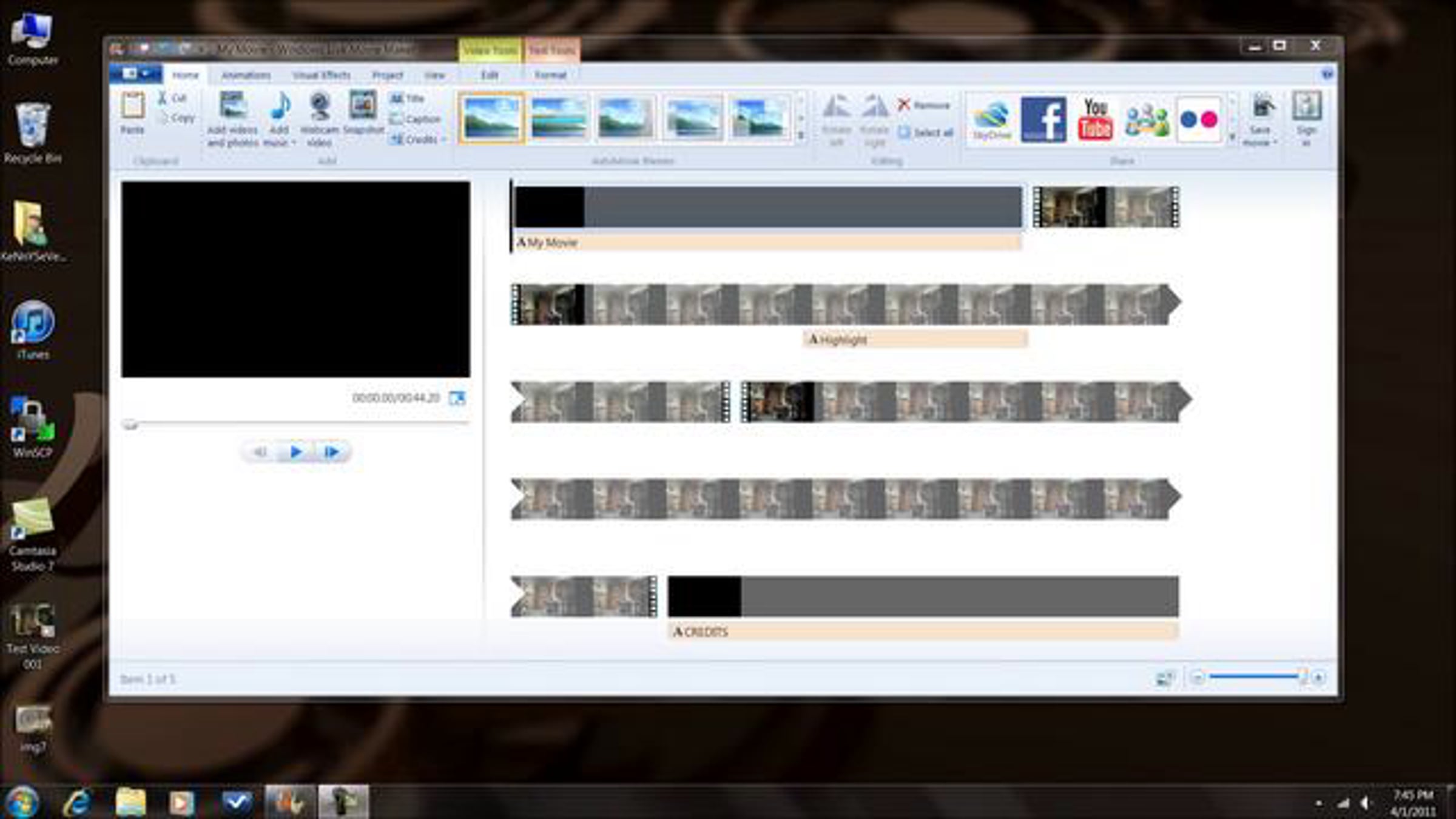Switch to the Animations tab
The width and height of the screenshot is (1456, 819).
[x=246, y=75]
